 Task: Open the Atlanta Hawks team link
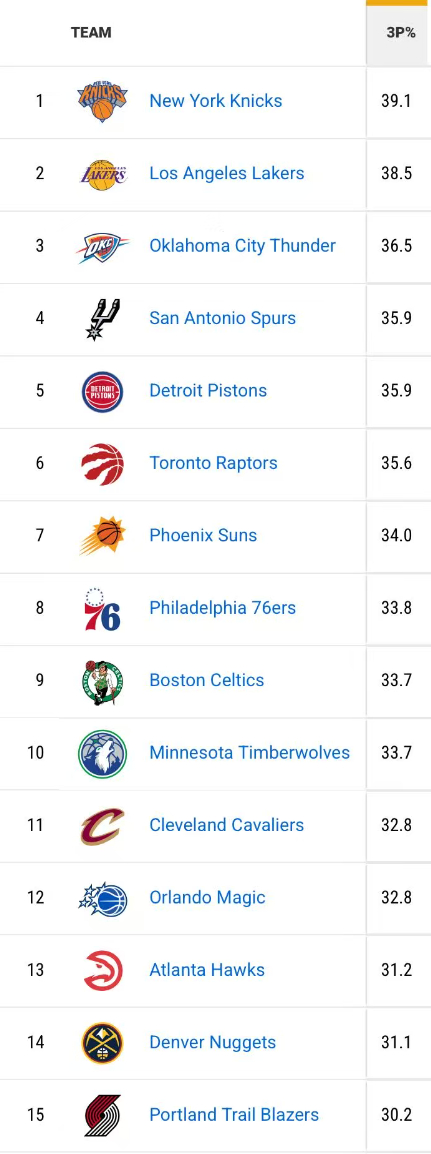[x=207, y=970]
